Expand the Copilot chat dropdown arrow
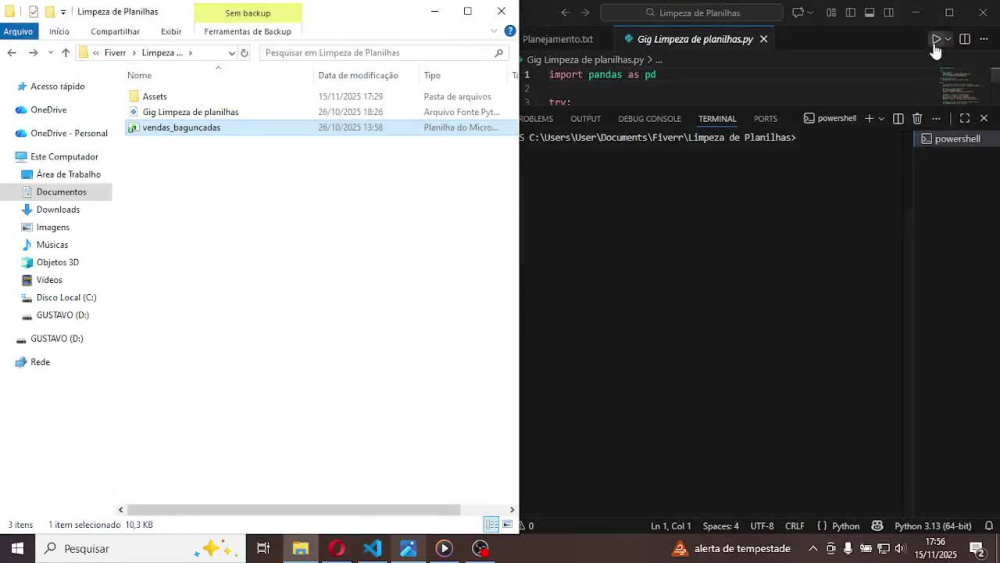Image resolution: width=1000 pixels, height=563 pixels. point(810,12)
